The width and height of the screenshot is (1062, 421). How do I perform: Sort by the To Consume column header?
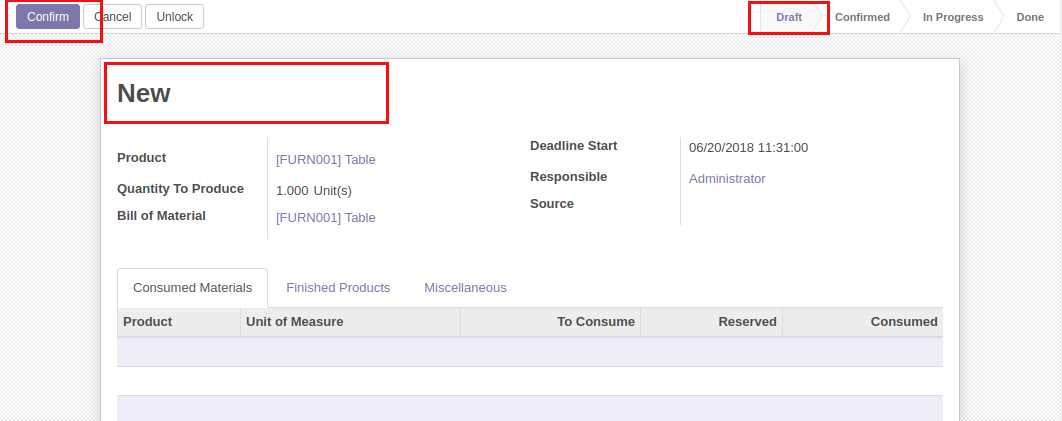[x=595, y=322]
